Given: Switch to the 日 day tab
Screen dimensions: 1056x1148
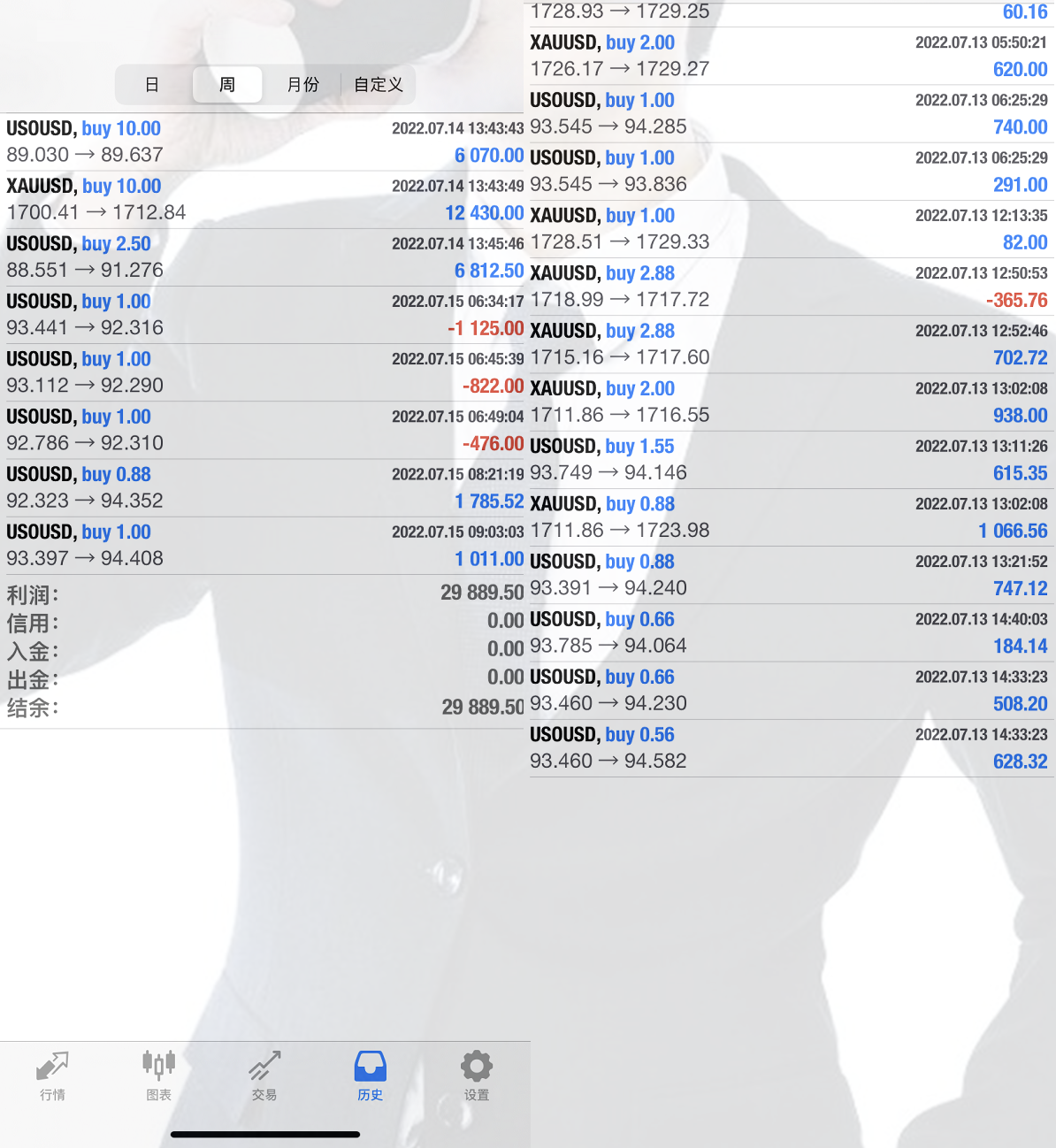Looking at the screenshot, I should click(152, 85).
